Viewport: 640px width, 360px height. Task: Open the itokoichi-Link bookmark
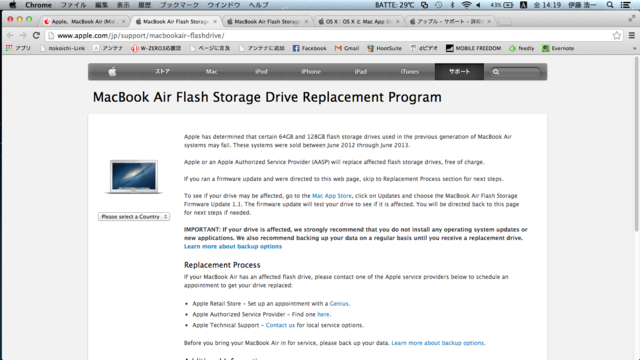tap(62, 48)
